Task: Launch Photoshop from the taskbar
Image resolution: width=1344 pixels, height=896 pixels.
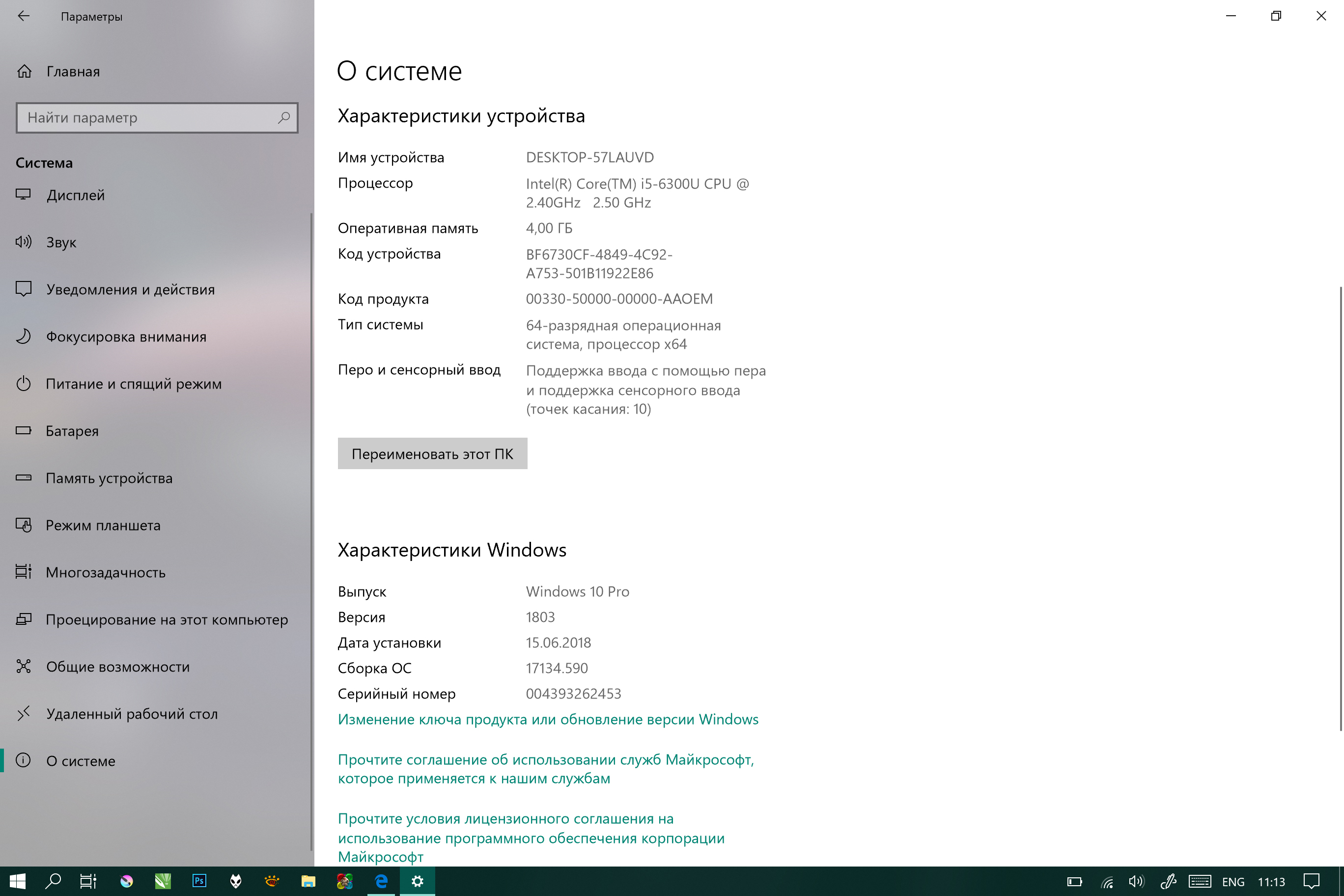Action: [199, 881]
